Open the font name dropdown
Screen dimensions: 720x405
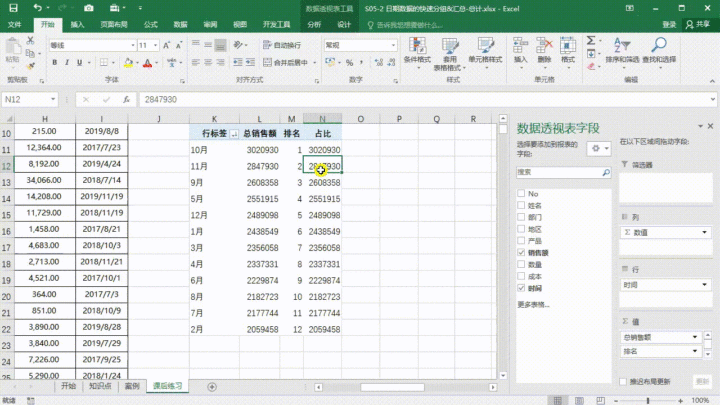click(x=133, y=45)
